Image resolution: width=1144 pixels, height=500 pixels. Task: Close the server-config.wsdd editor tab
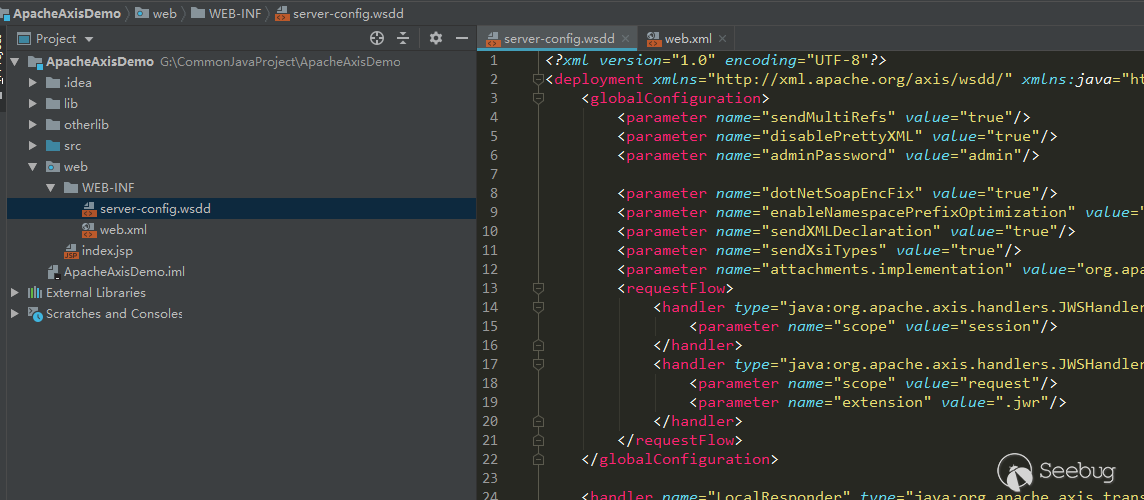626,39
